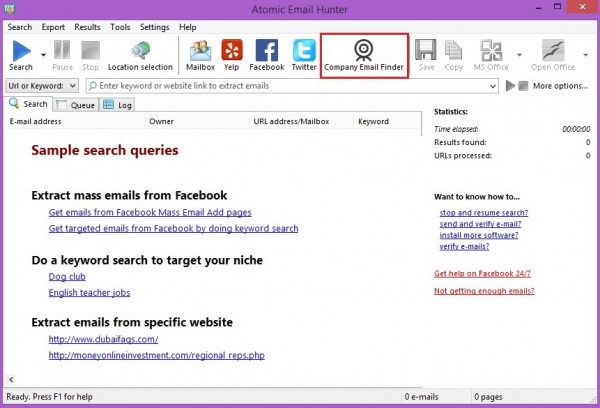Open the Results menu
The width and height of the screenshot is (600, 408).
click(x=87, y=27)
